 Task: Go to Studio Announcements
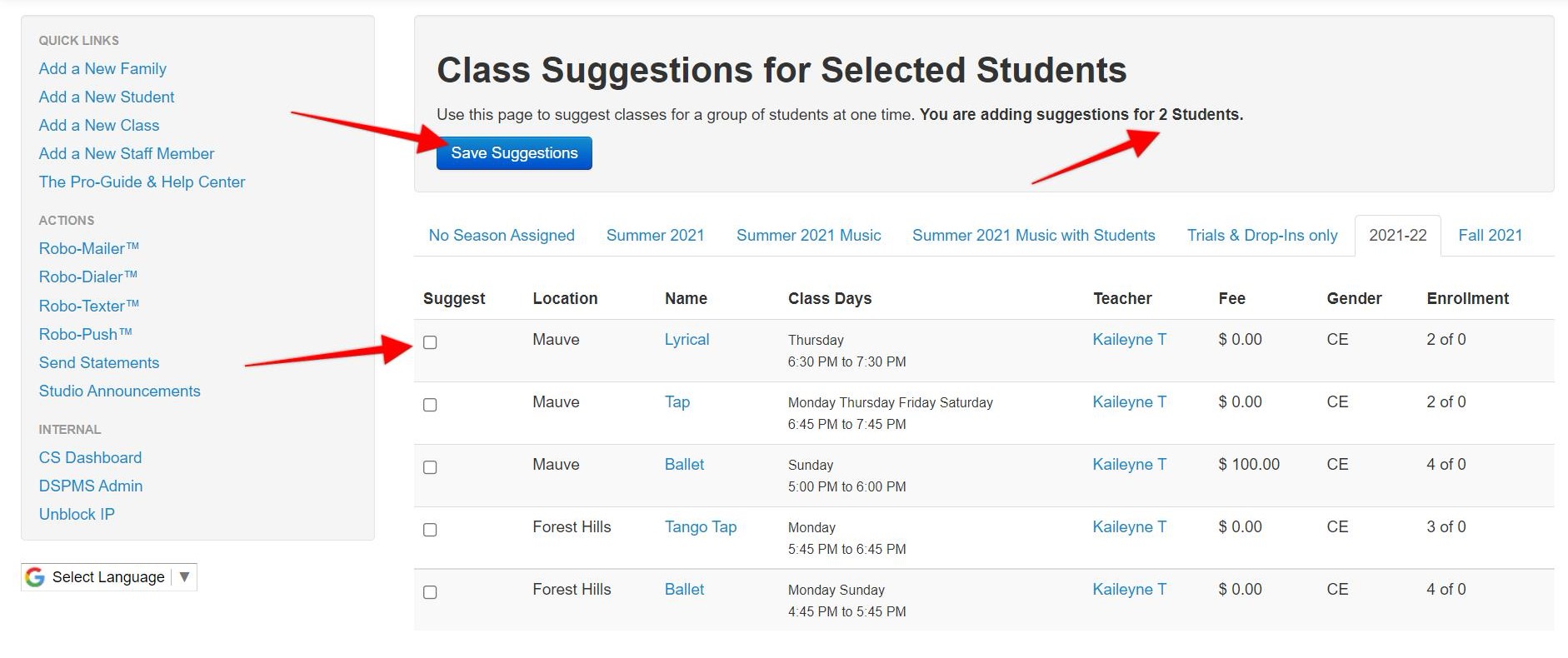click(x=119, y=391)
